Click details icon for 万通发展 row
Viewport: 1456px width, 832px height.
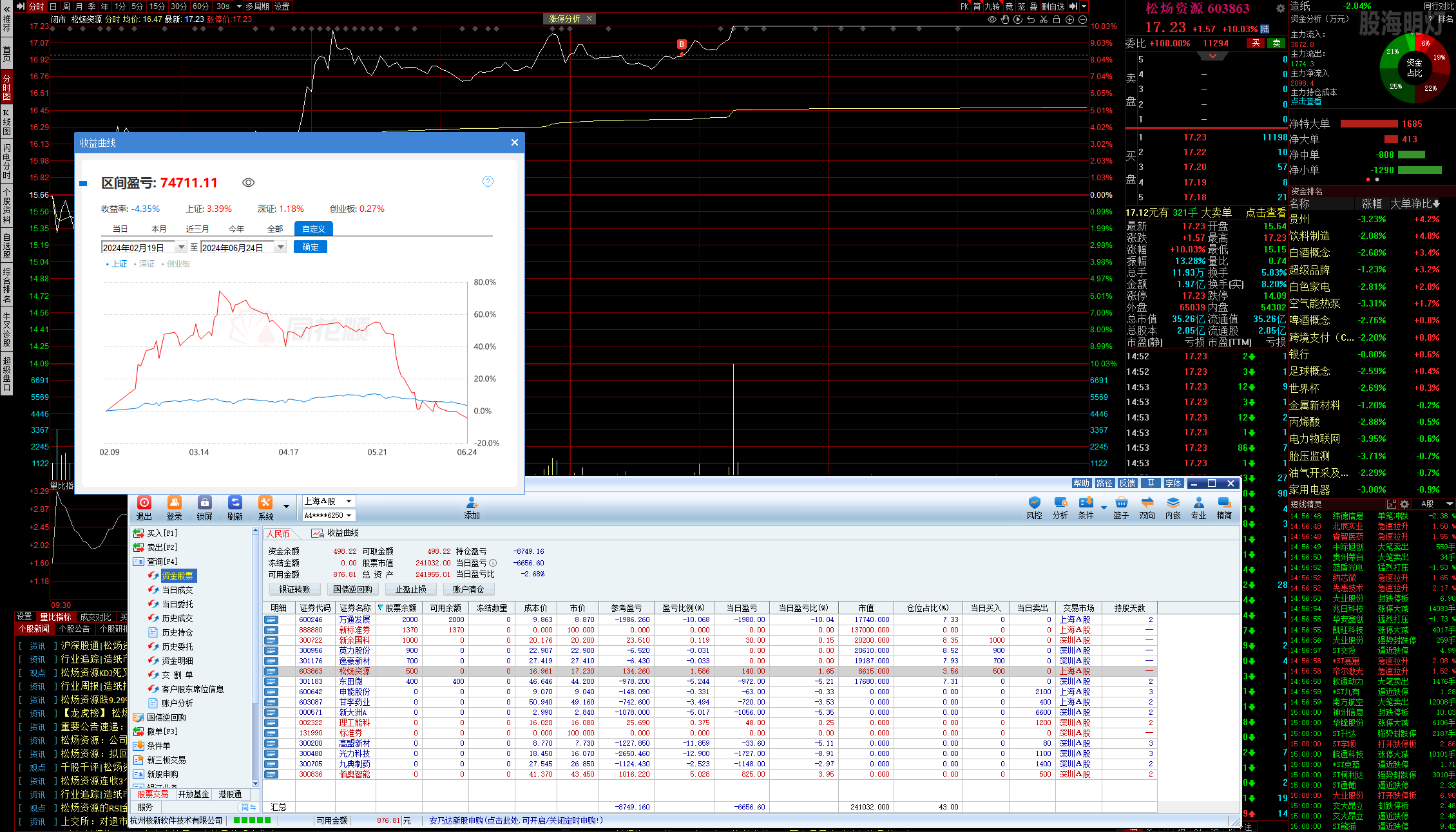click(x=272, y=619)
